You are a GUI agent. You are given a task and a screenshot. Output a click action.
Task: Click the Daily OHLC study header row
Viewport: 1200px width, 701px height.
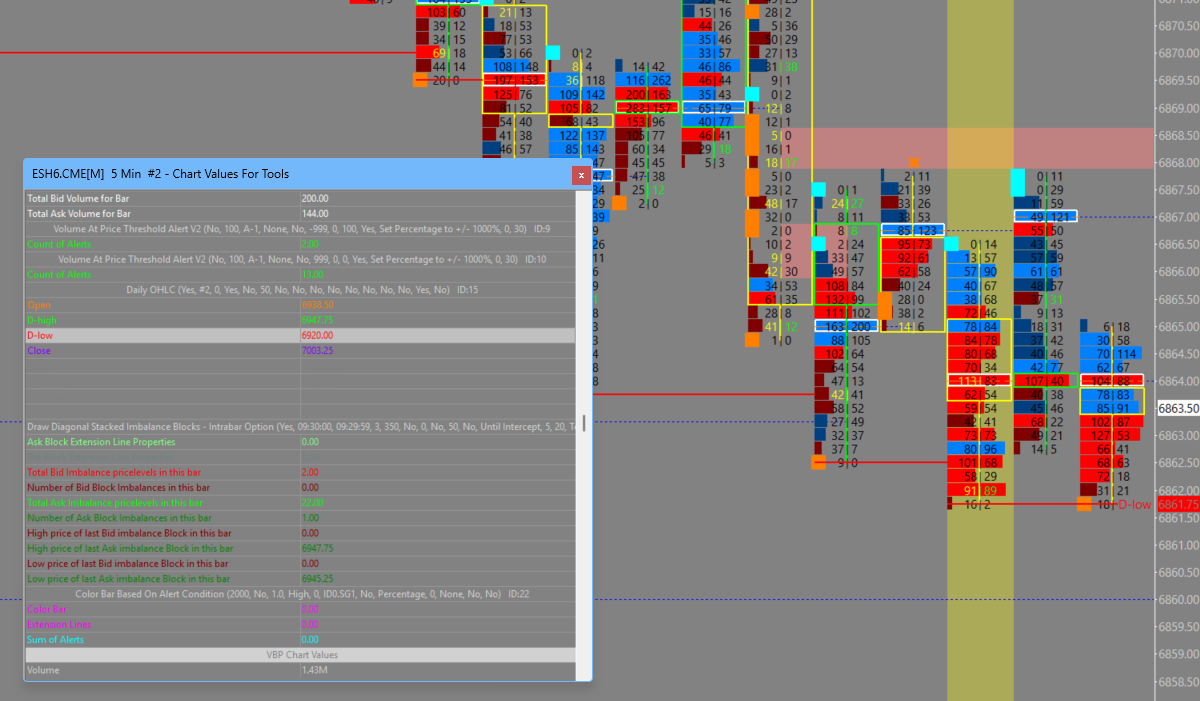[300, 289]
